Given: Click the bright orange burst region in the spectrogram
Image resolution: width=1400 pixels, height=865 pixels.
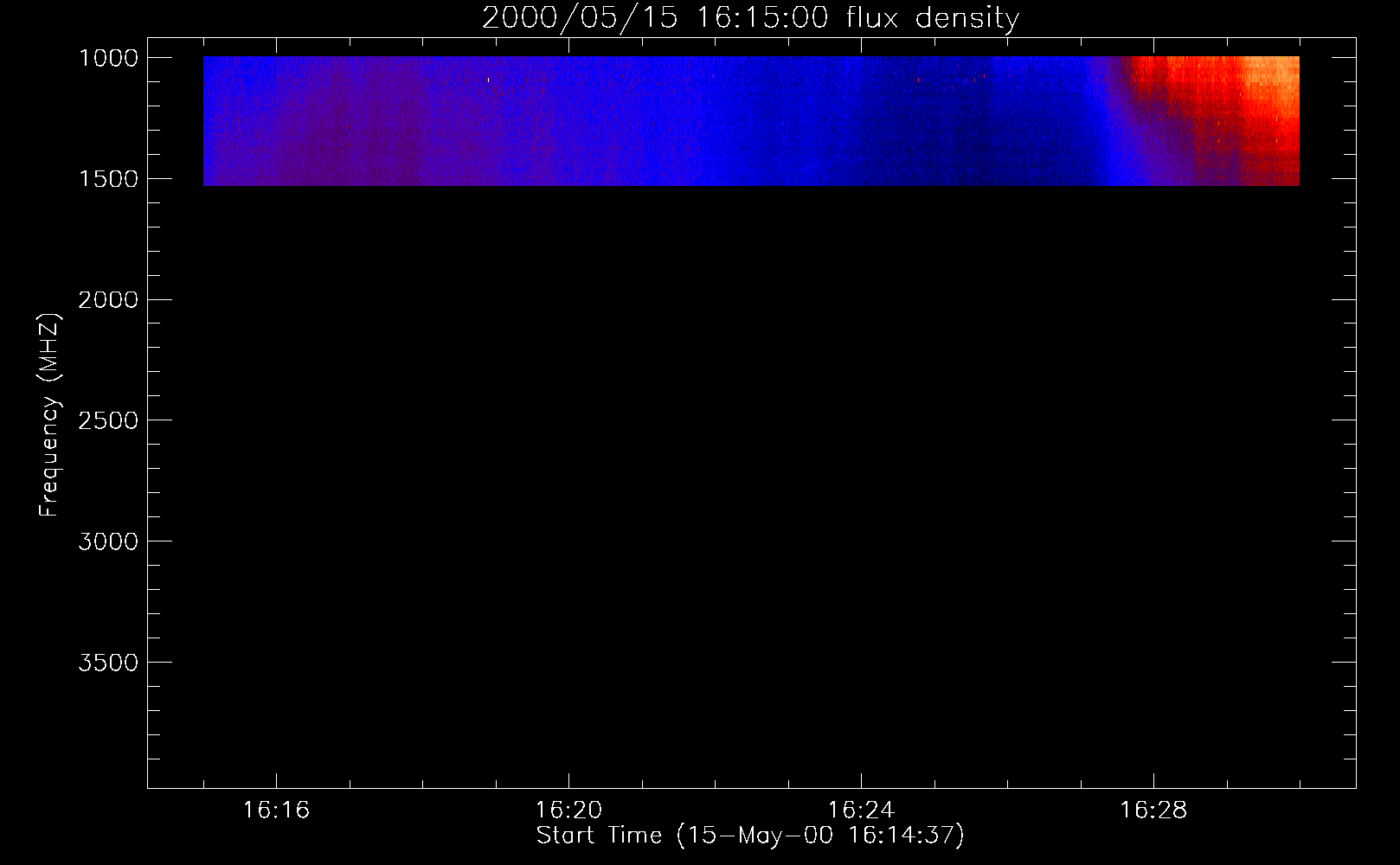Looking at the screenshot, I should [x=1272, y=86].
